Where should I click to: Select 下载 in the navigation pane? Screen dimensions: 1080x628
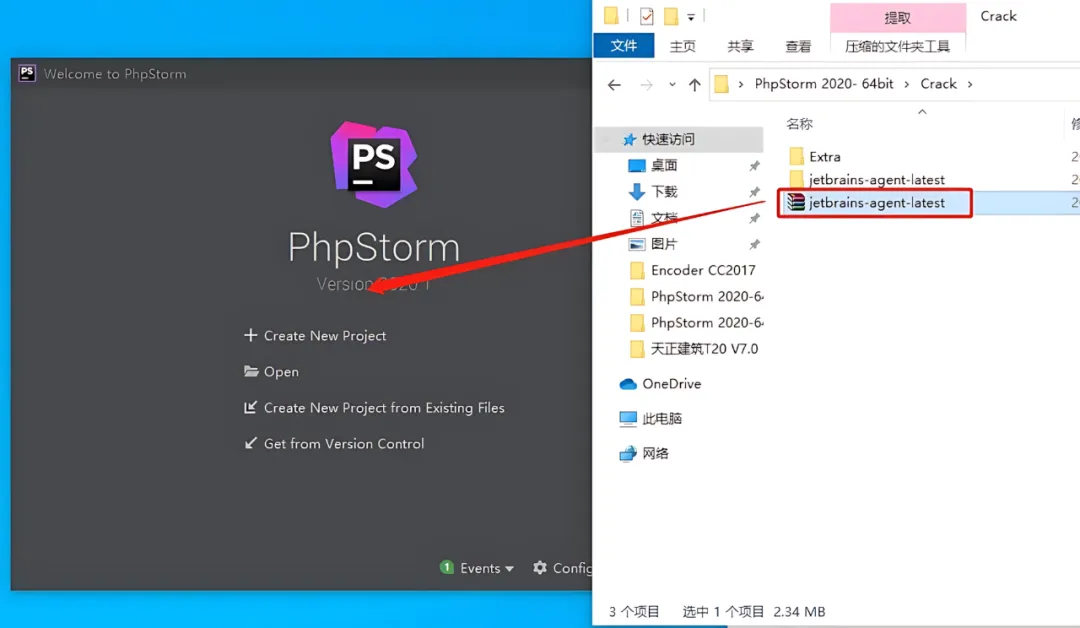click(664, 191)
